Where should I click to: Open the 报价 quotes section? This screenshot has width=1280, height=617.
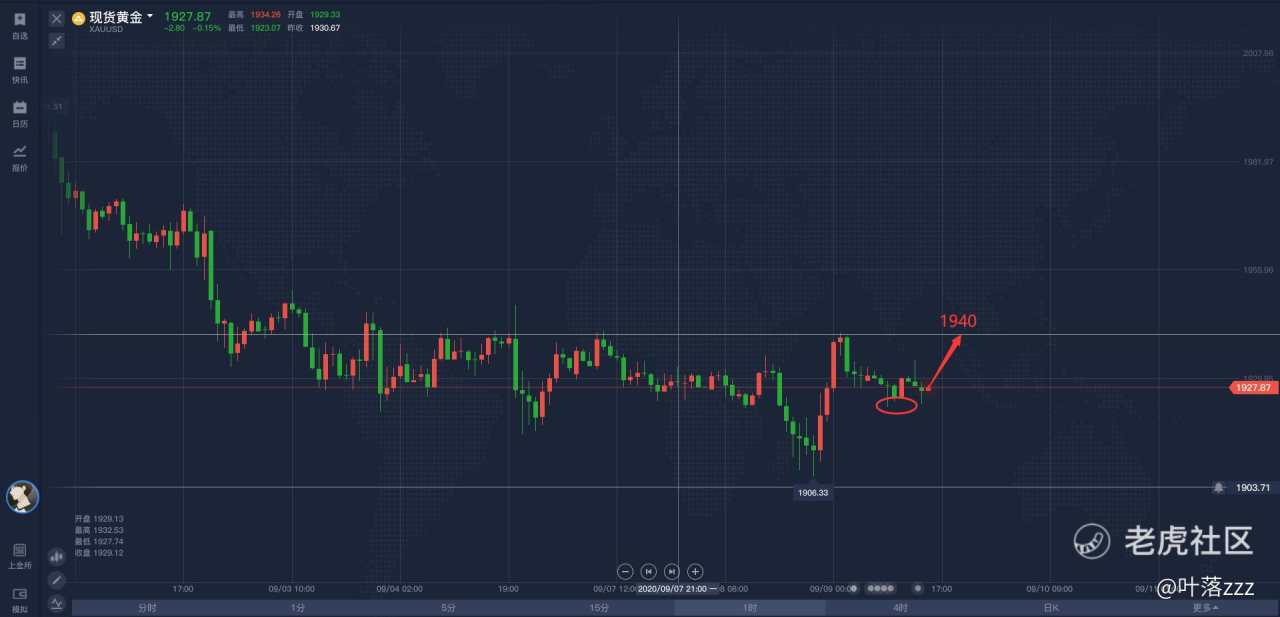click(20, 158)
